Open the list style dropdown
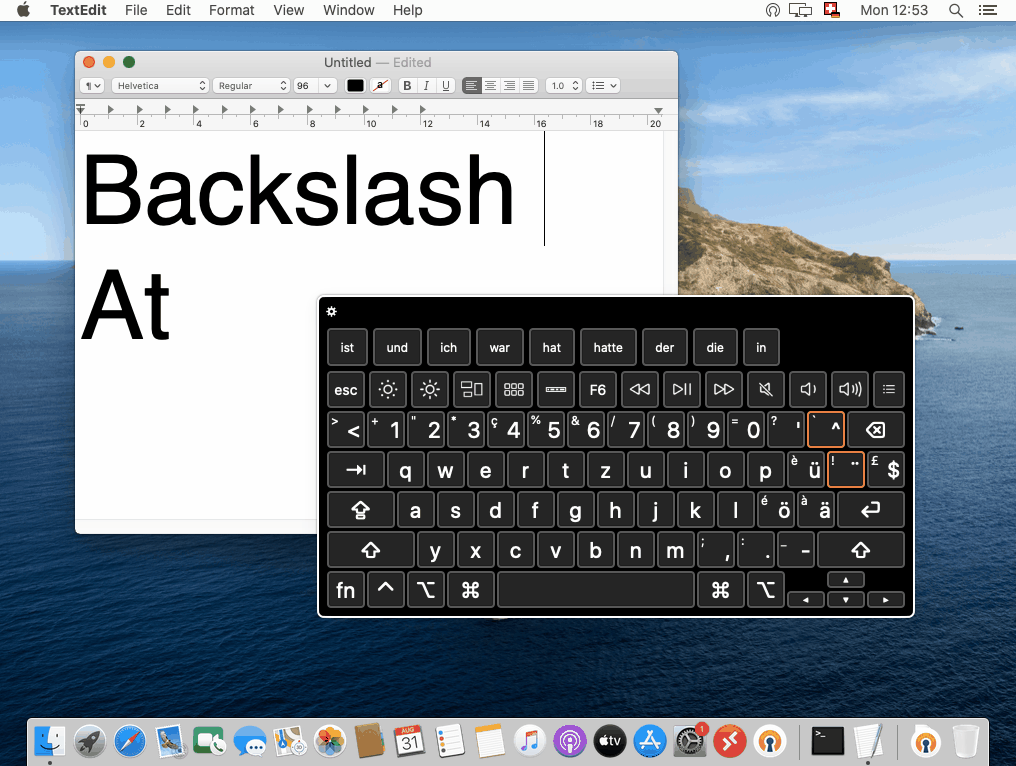Viewport: 1016px width, 766px height. pyautogui.click(x=602, y=85)
